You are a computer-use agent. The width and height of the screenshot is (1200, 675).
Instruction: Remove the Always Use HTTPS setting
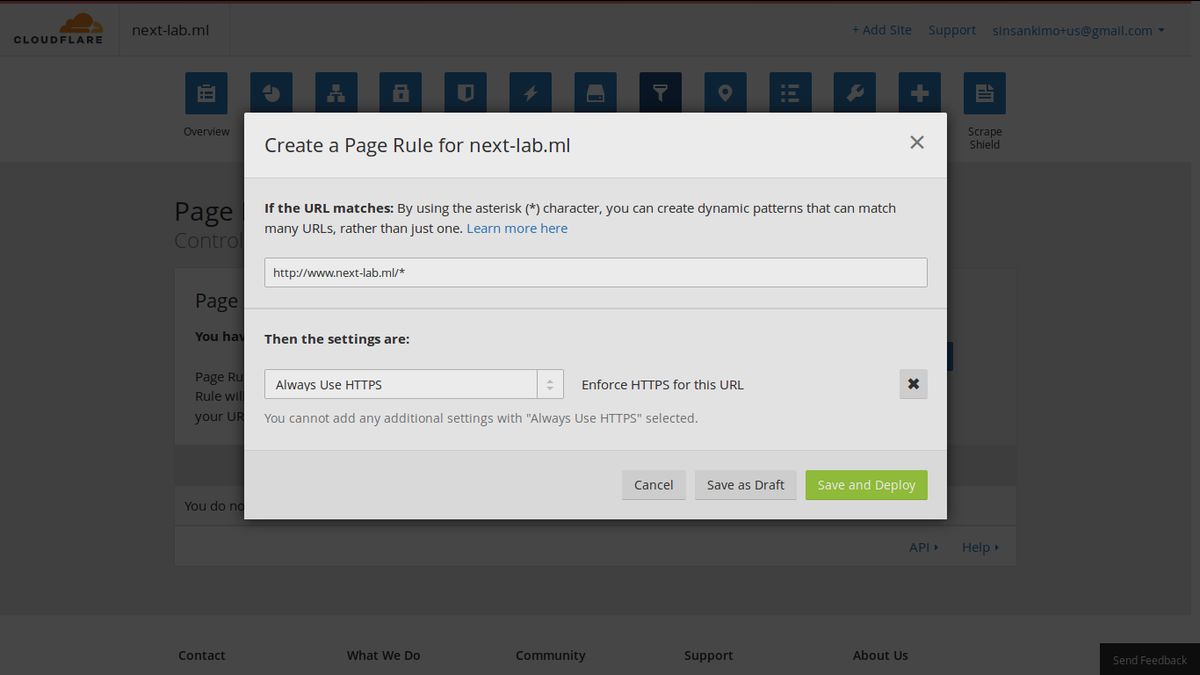tap(913, 384)
